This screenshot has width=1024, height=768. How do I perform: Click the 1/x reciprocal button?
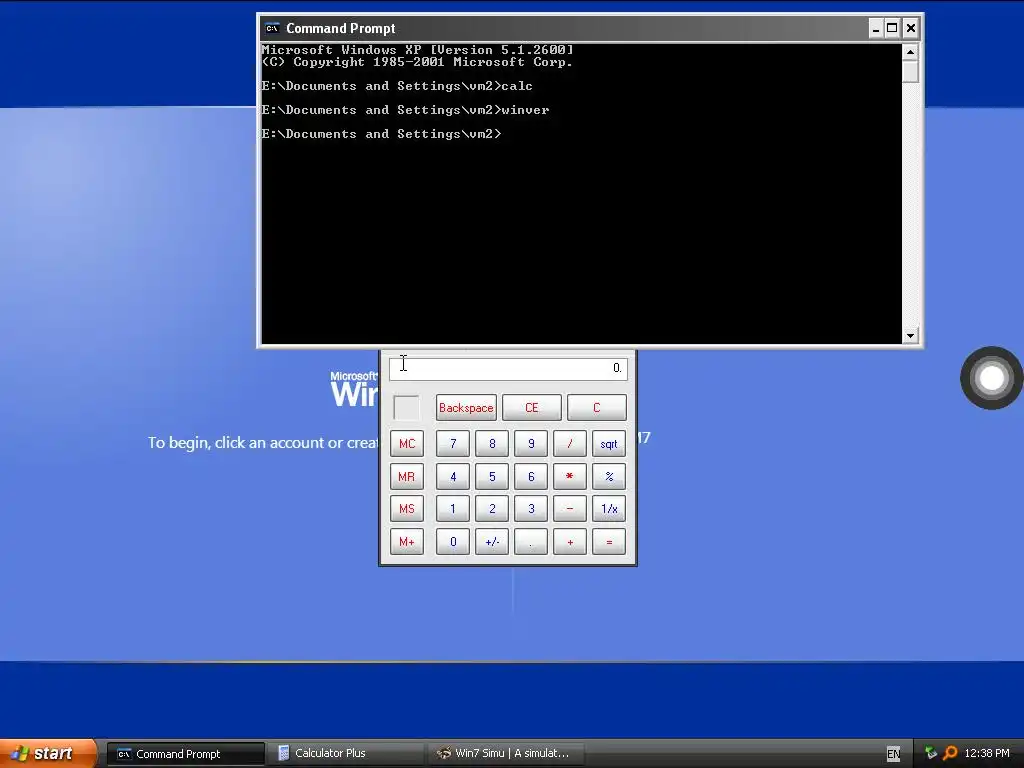609,509
